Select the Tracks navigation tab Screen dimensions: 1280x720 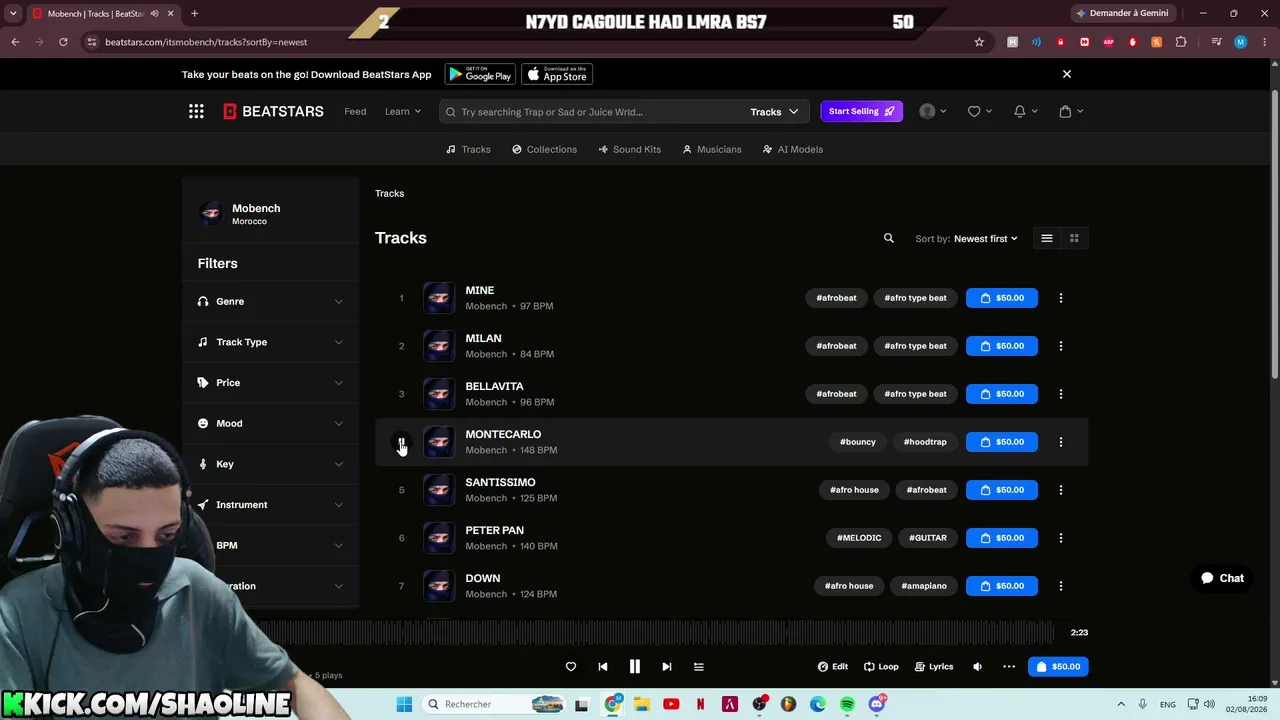coord(468,149)
